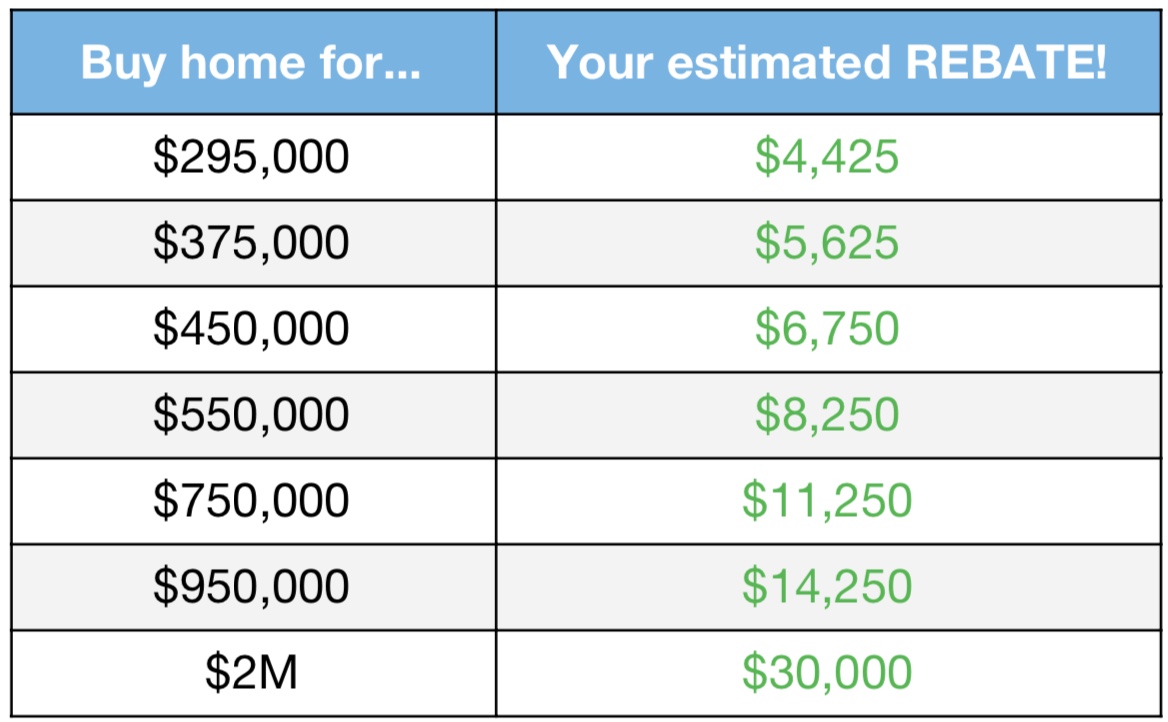This screenshot has height=722, width=1168.
Task: Click the word REBATE! in header
Action: pos(1006,62)
